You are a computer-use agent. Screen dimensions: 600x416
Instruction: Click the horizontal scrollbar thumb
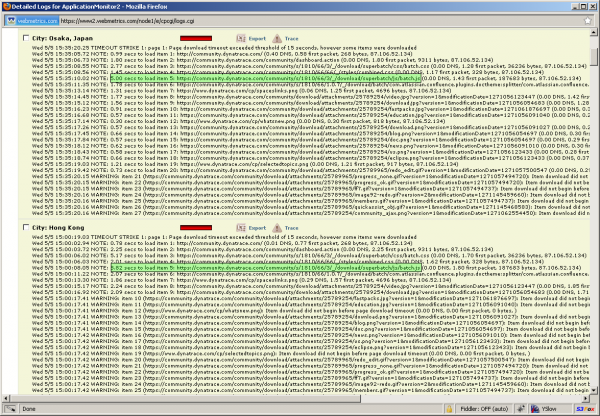pyautogui.click(x=185, y=399)
